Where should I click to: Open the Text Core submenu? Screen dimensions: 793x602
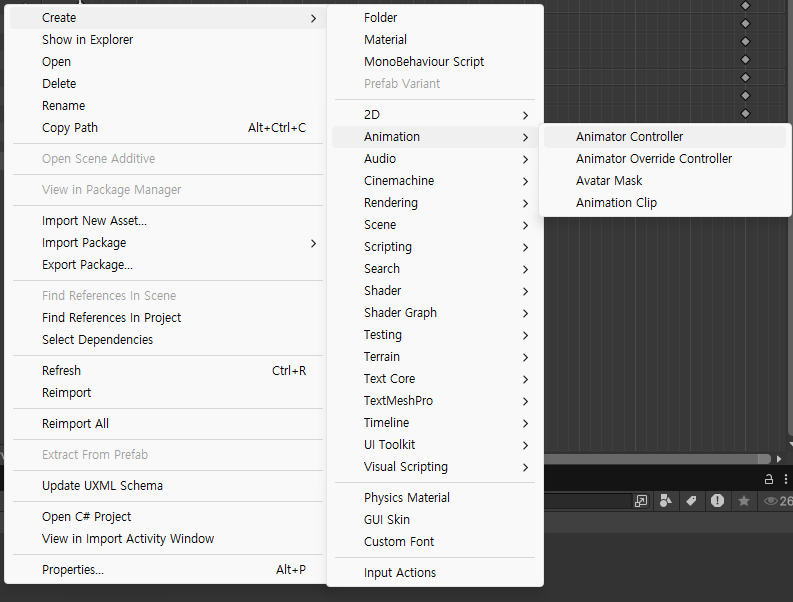[435, 379]
